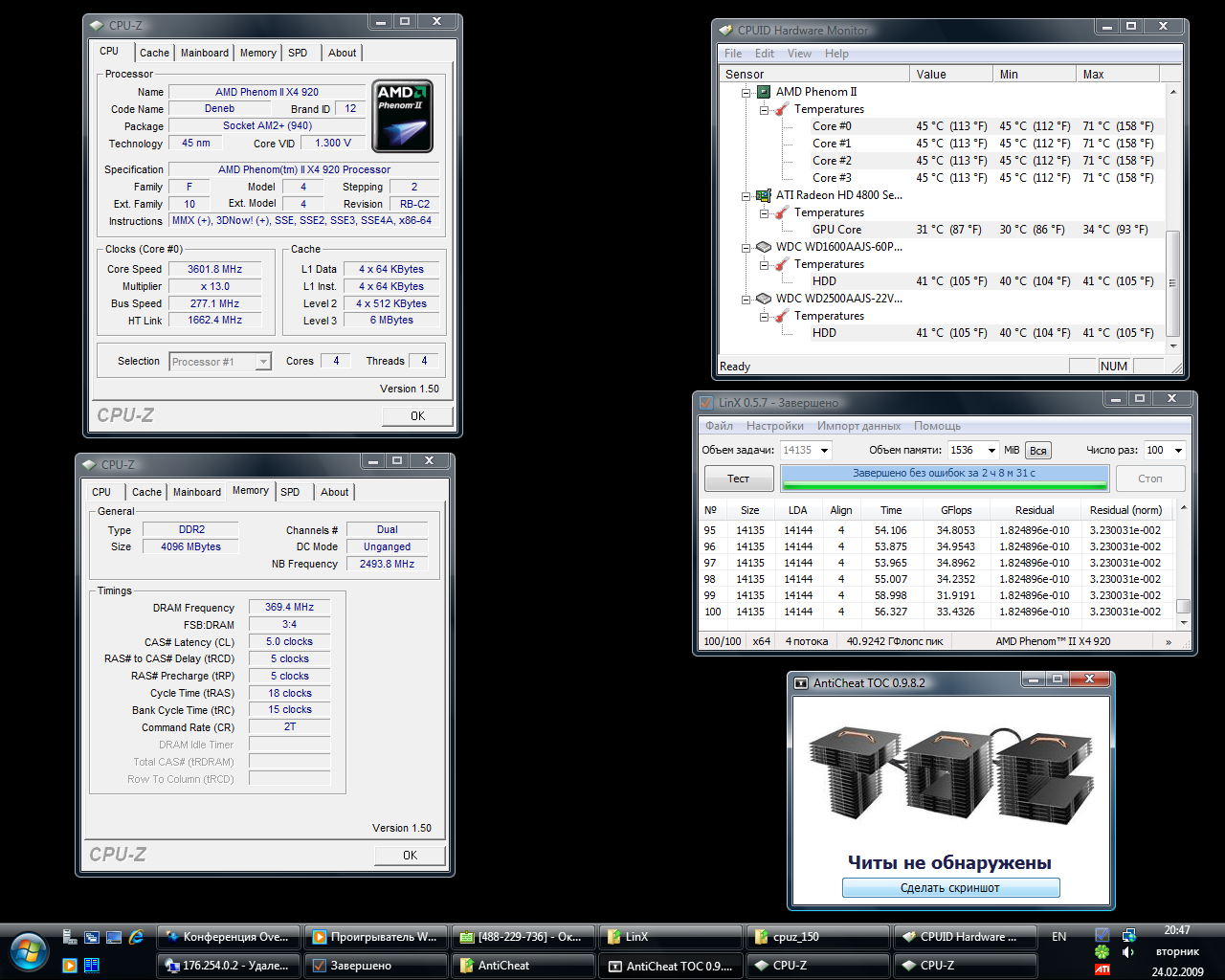Open the Объем памяти dropdown in LinX
Image resolution: width=1225 pixels, height=980 pixels.
coord(991,451)
